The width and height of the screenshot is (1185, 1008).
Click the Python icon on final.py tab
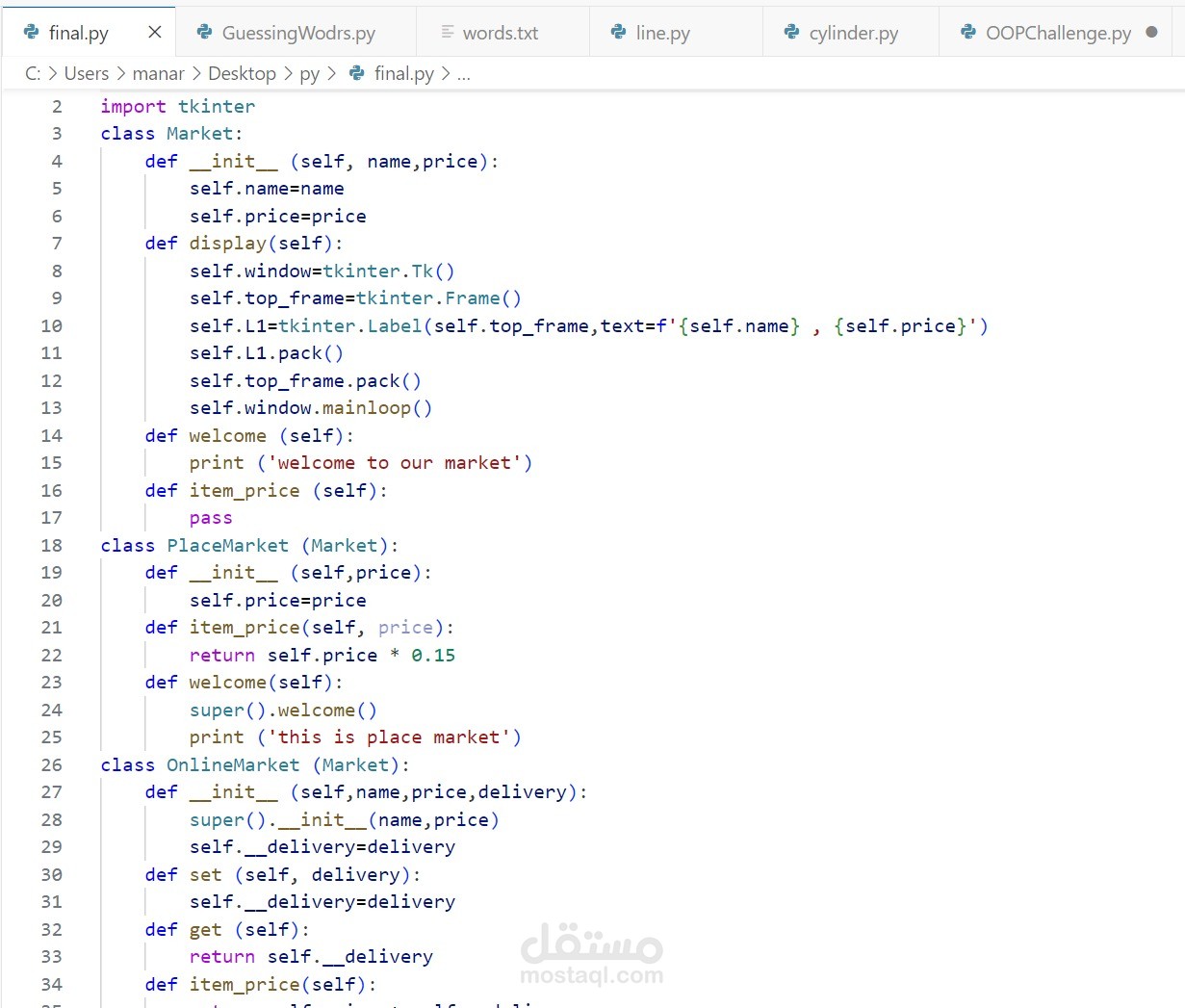(32, 33)
